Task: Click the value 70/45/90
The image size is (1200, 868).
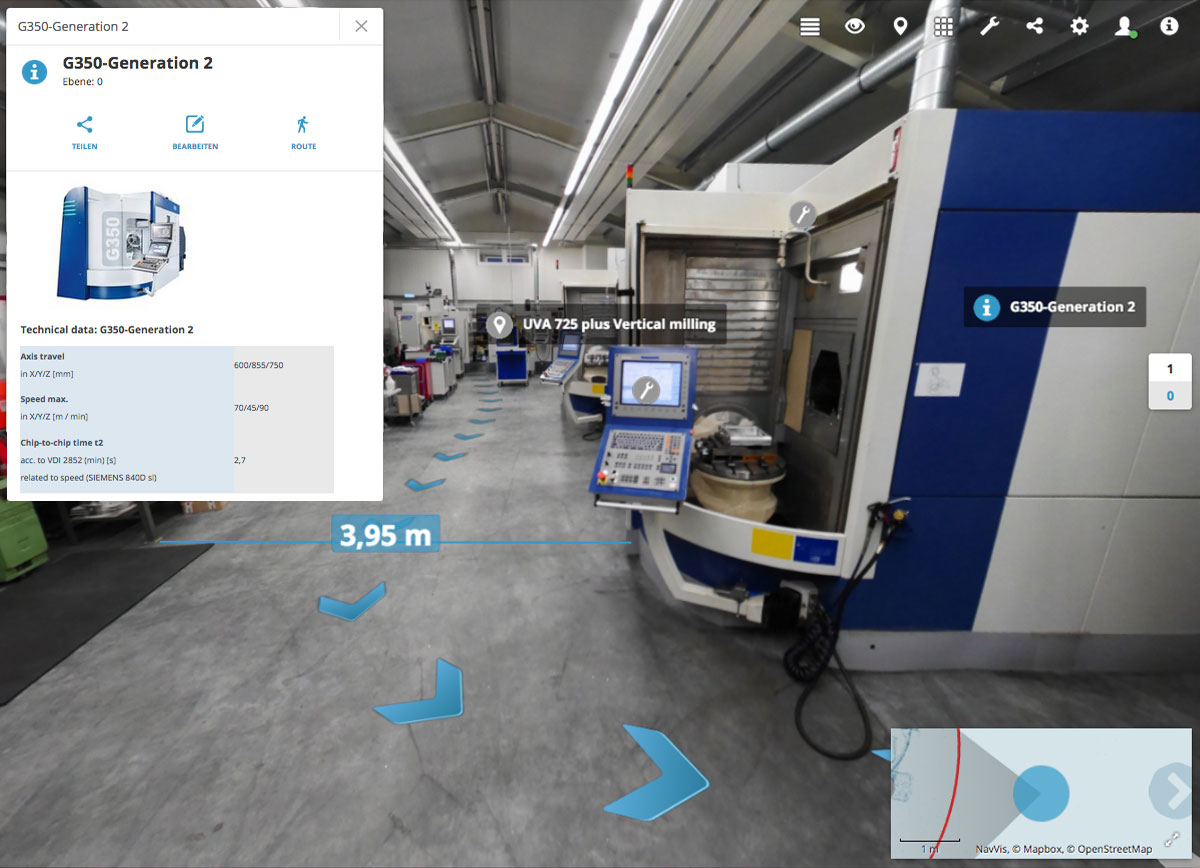Action: tap(251, 407)
